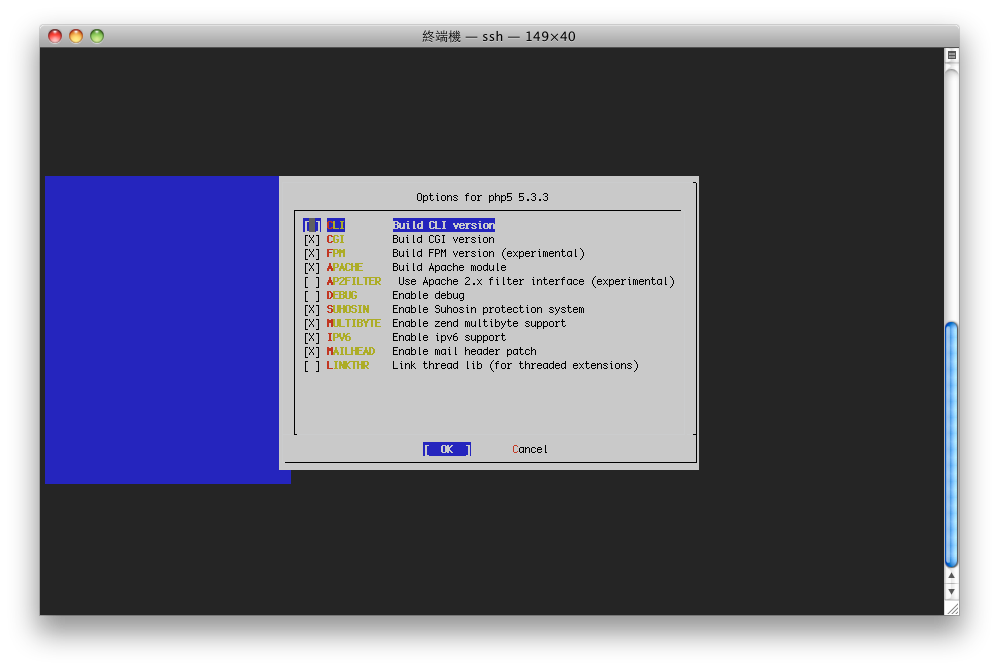Image resolution: width=999 pixels, height=670 pixels.
Task: Click the 'Enable ipv6 support' description
Action: (449, 338)
